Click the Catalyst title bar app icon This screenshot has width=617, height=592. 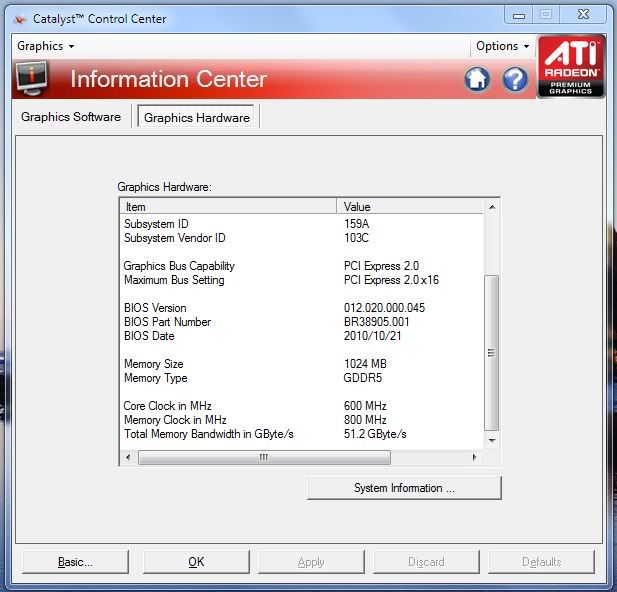coord(20,18)
